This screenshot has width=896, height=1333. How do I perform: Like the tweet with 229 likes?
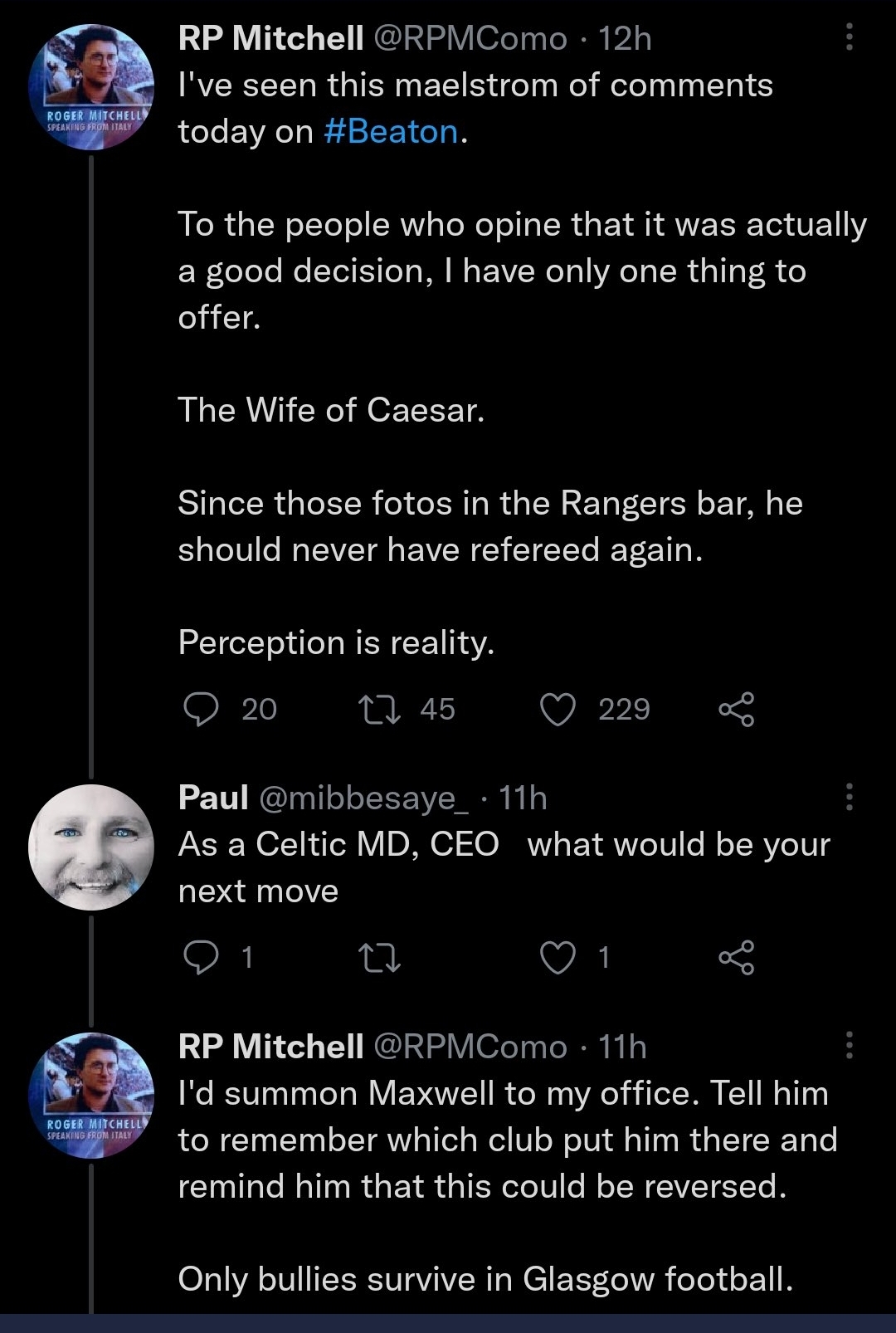(558, 710)
